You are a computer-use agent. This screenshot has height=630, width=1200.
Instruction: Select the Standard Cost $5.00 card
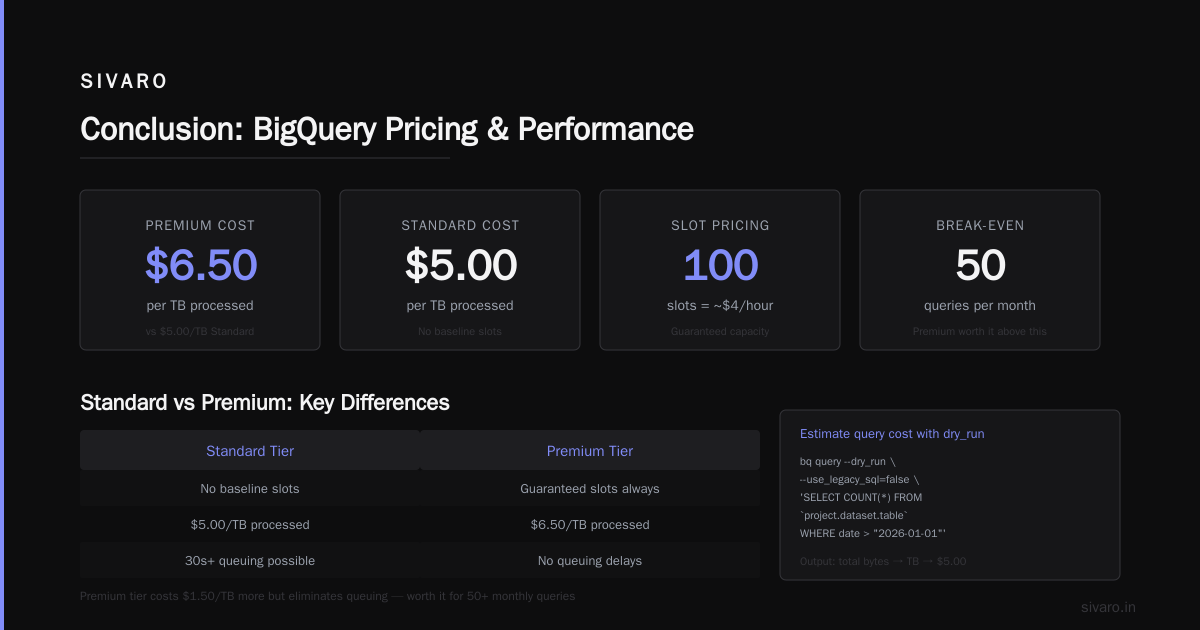[460, 270]
